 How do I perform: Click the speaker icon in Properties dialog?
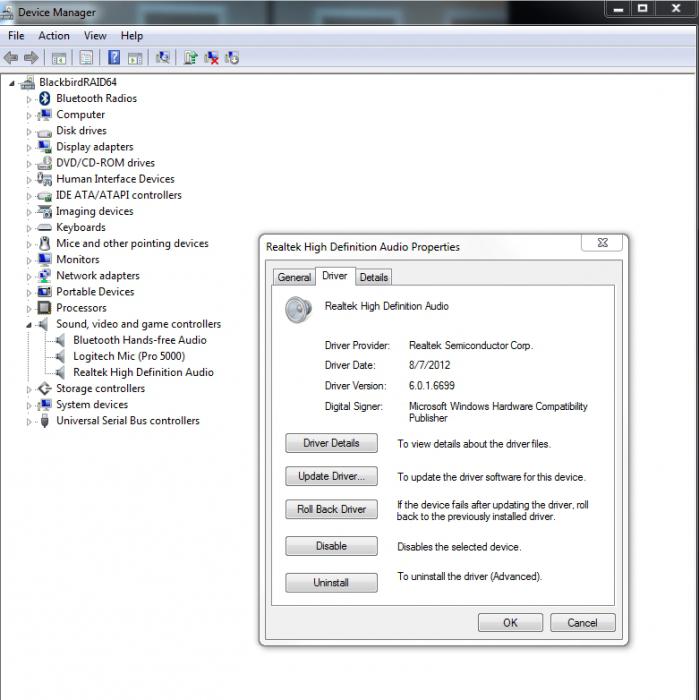[298, 309]
